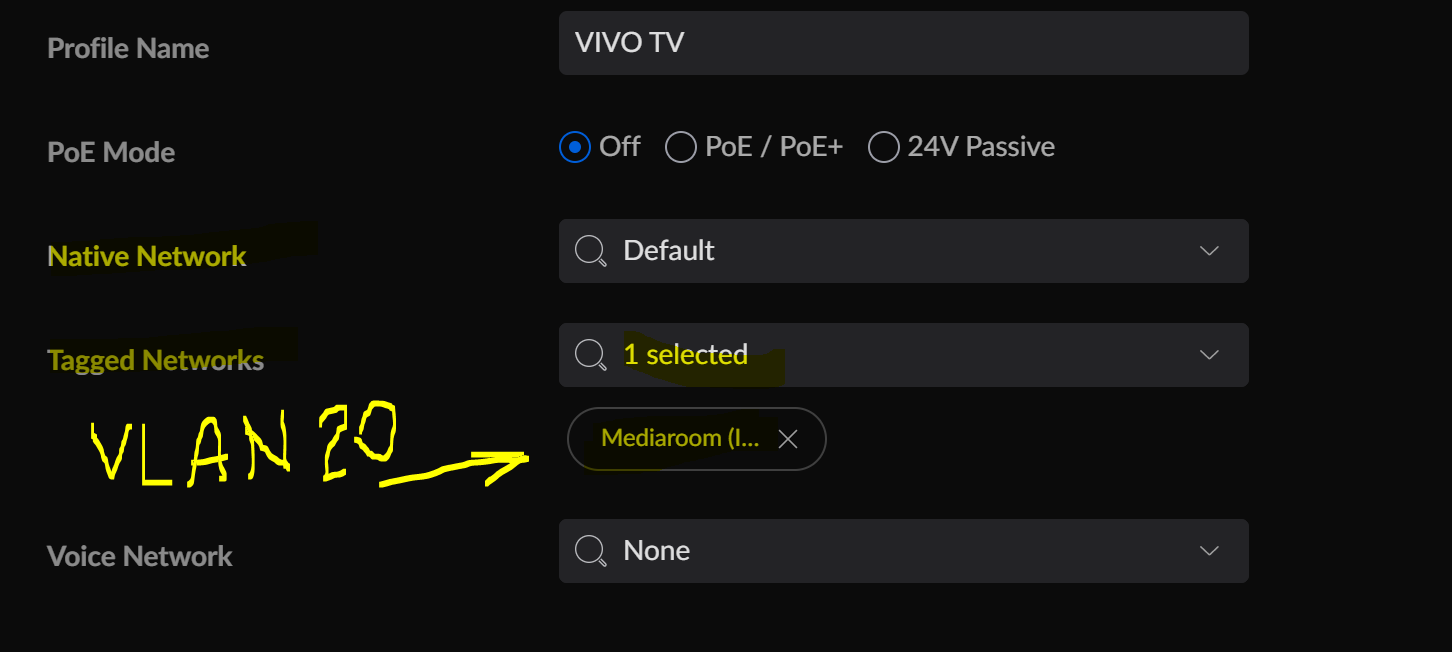This screenshot has width=1452, height=652.
Task: Remove the Mediaroom tag with its X icon
Action: [788, 439]
